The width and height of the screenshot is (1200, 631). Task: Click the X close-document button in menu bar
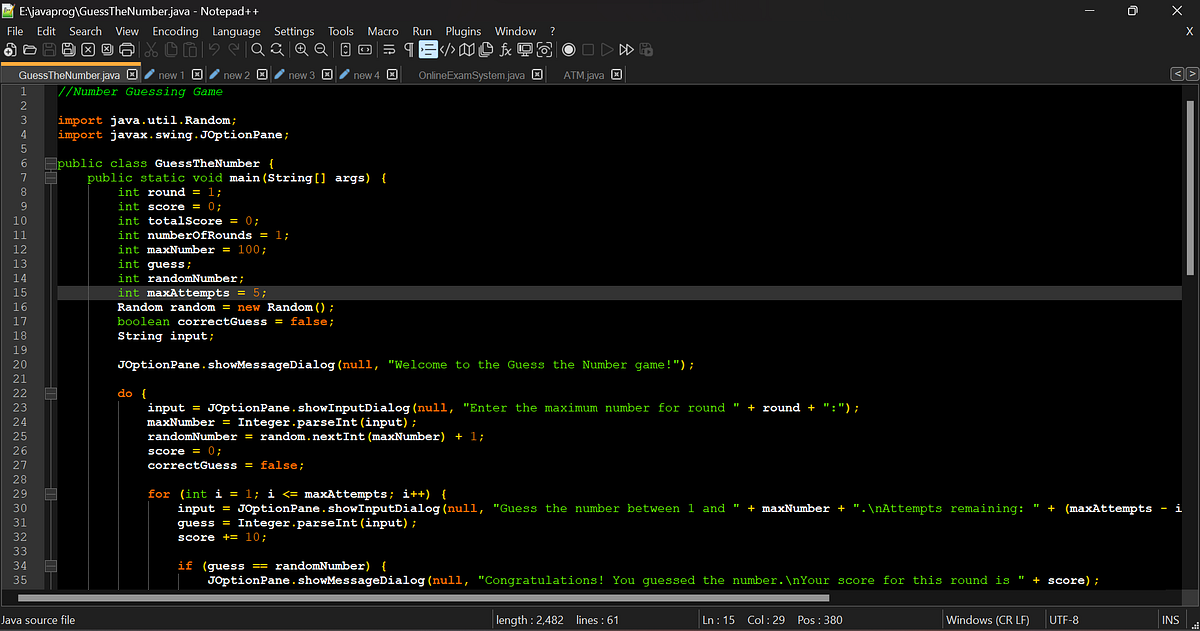(x=1189, y=31)
